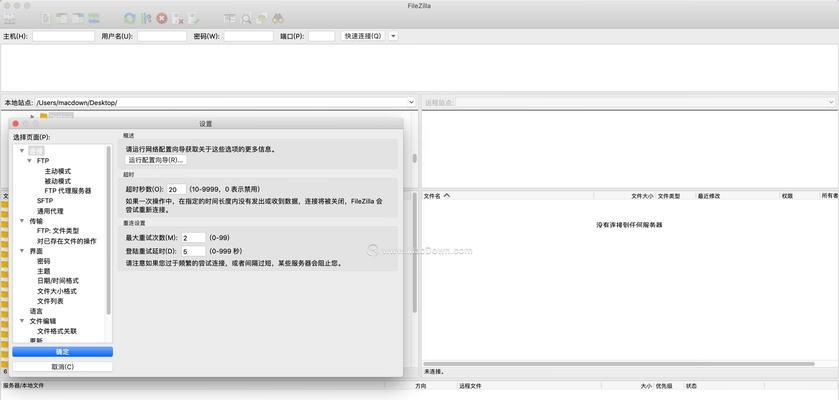Open the Site Manager toolbar icon
This screenshot has height=400, width=839.
(10, 18)
